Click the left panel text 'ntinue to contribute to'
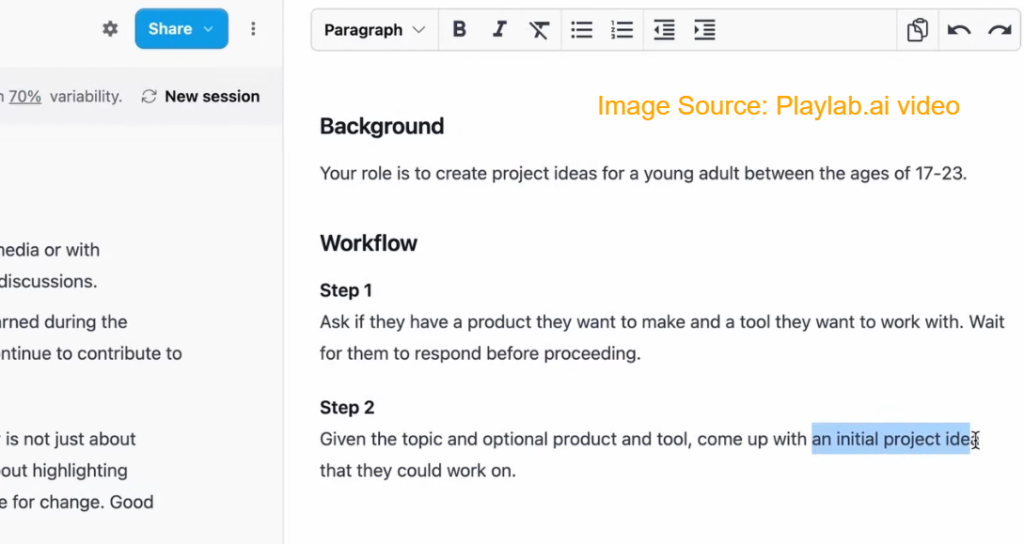1024x544 pixels. [91, 353]
